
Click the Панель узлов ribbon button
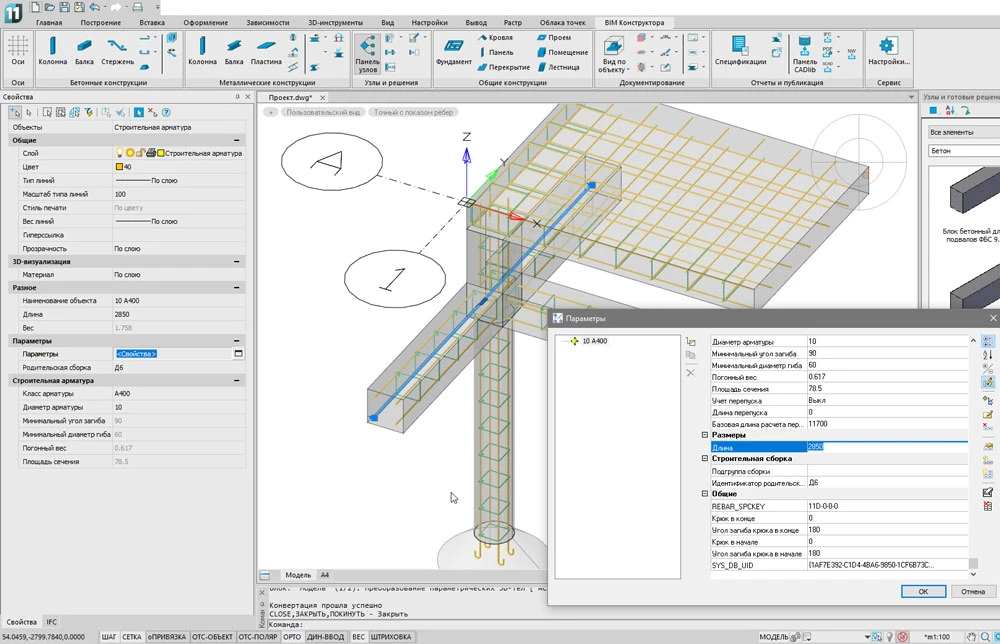(x=367, y=49)
